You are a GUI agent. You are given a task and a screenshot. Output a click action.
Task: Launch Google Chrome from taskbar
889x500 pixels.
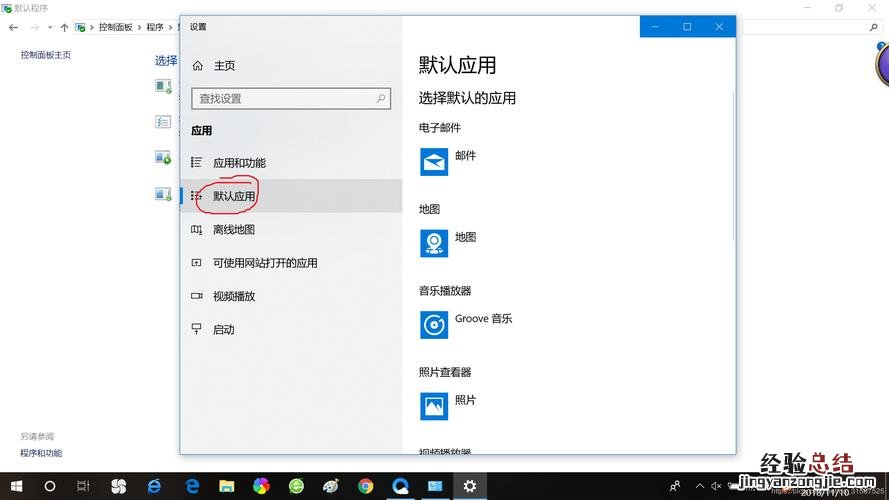pyautogui.click(x=366, y=486)
